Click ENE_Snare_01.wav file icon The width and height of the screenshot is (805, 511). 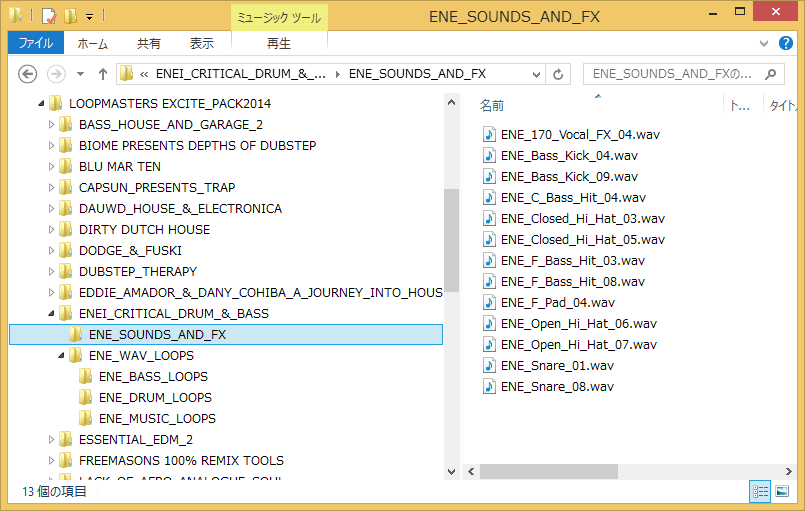coord(489,366)
